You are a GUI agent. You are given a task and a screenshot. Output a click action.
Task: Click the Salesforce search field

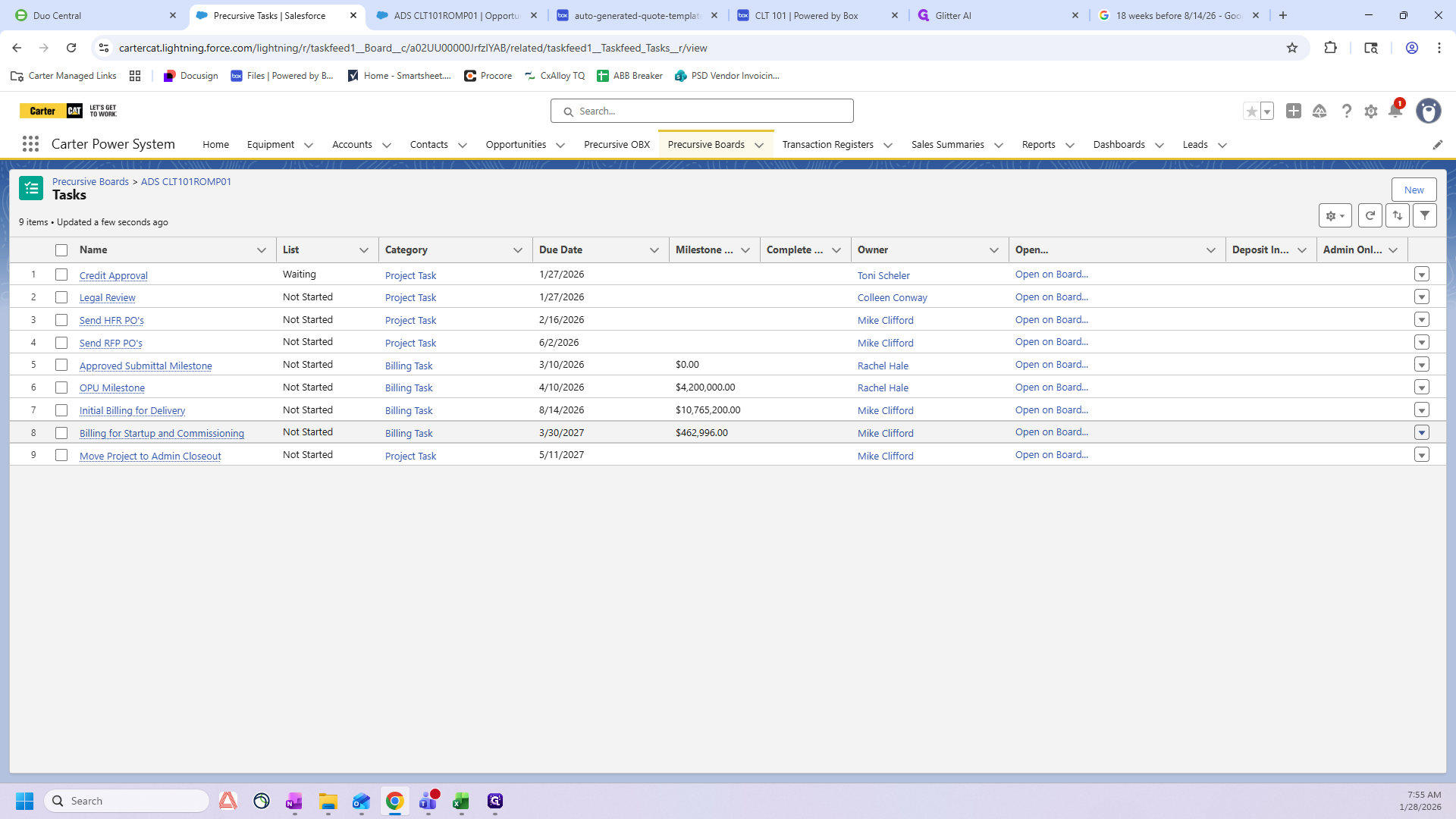(x=702, y=111)
